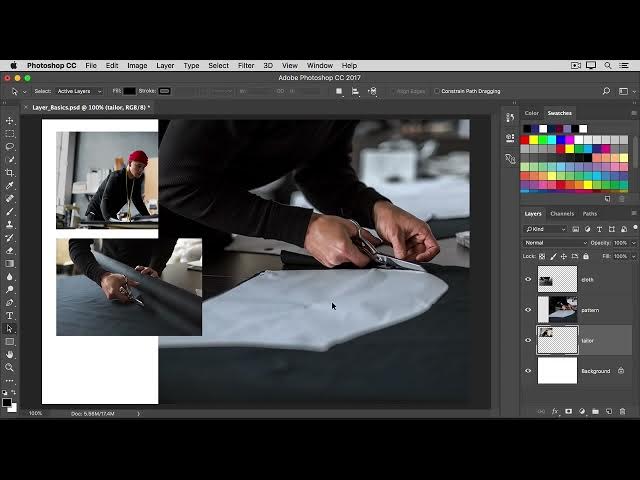Screen dimensions: 640x480
Task: Click the layer effects fx icon
Action: click(x=555, y=411)
